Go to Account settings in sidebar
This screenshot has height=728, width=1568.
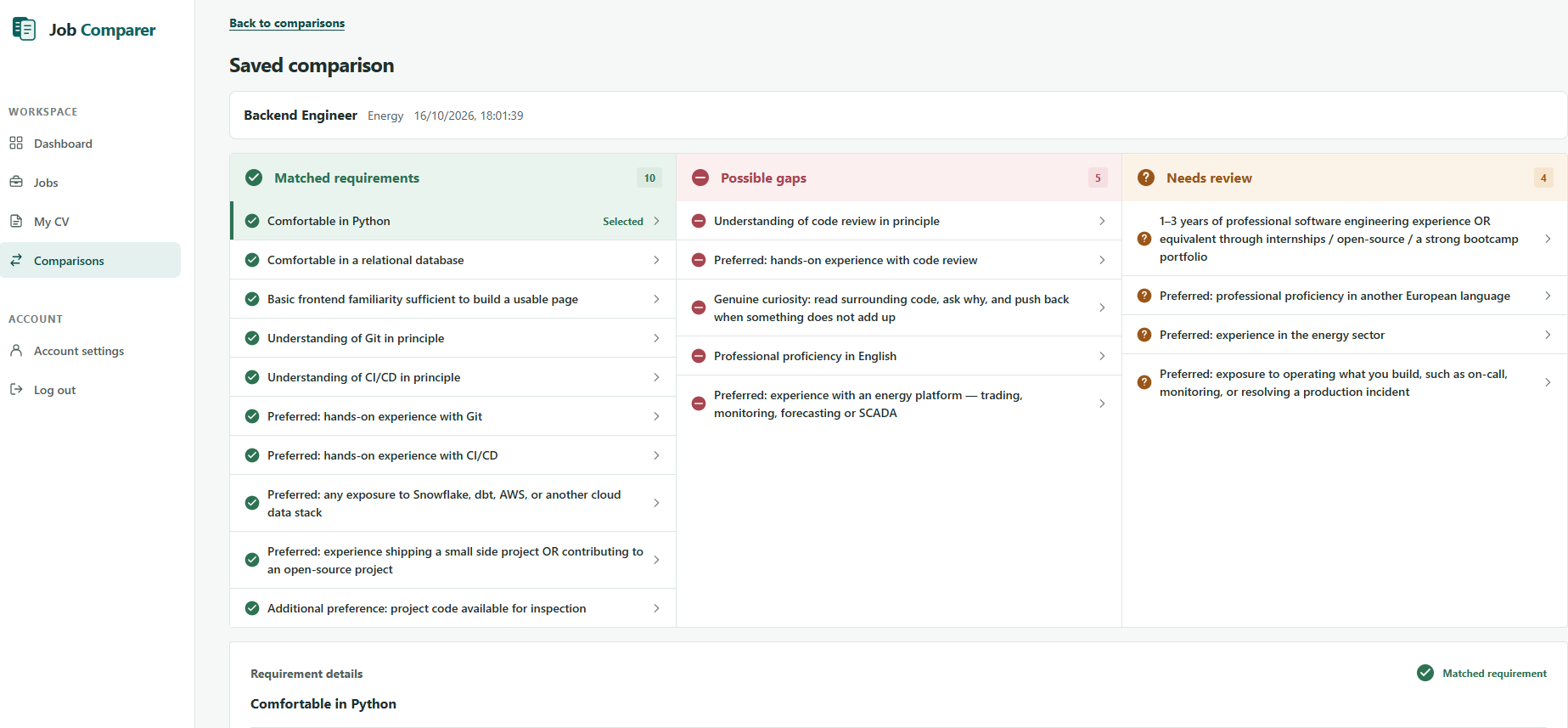coord(91,351)
